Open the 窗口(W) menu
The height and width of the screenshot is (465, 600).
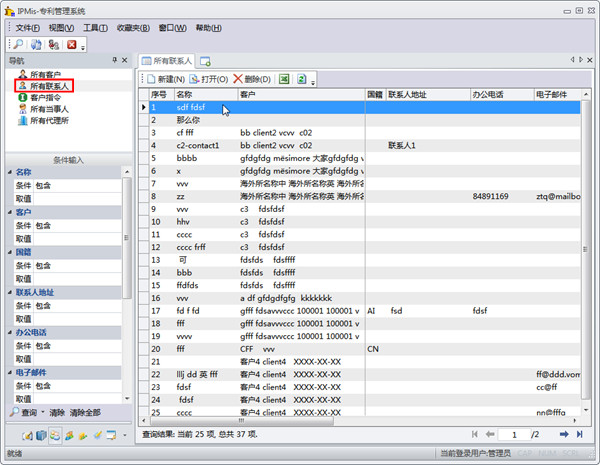(173, 28)
